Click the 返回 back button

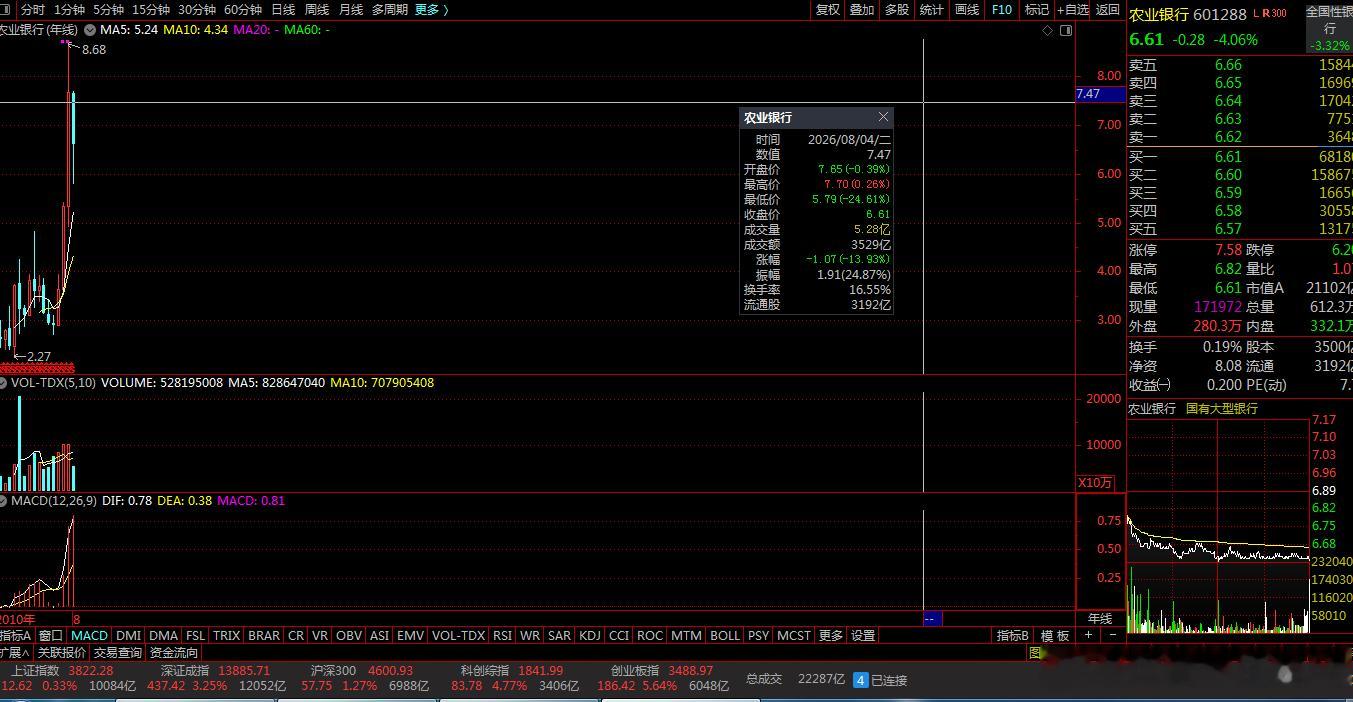coord(1108,9)
